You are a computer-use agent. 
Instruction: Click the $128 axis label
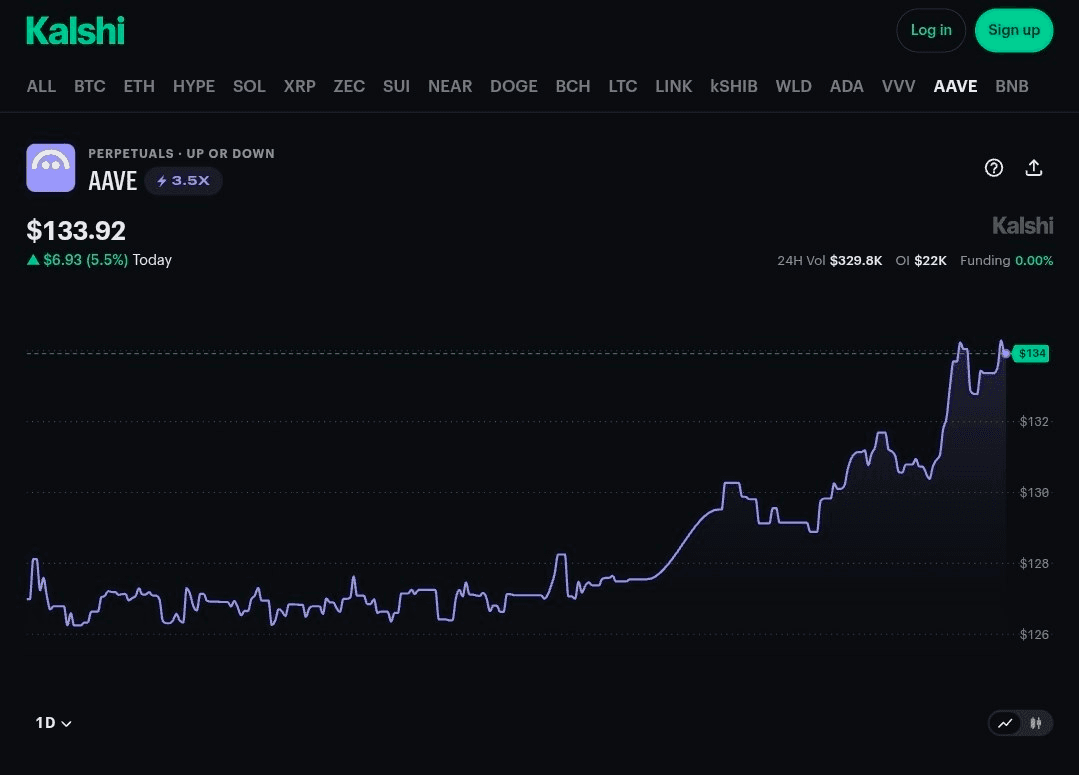1034,563
